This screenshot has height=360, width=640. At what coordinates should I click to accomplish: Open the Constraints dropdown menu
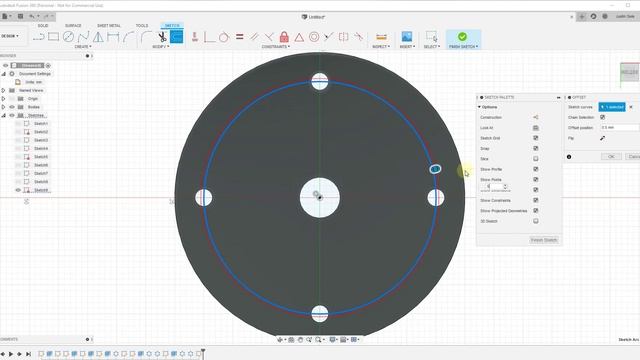tap(276, 47)
